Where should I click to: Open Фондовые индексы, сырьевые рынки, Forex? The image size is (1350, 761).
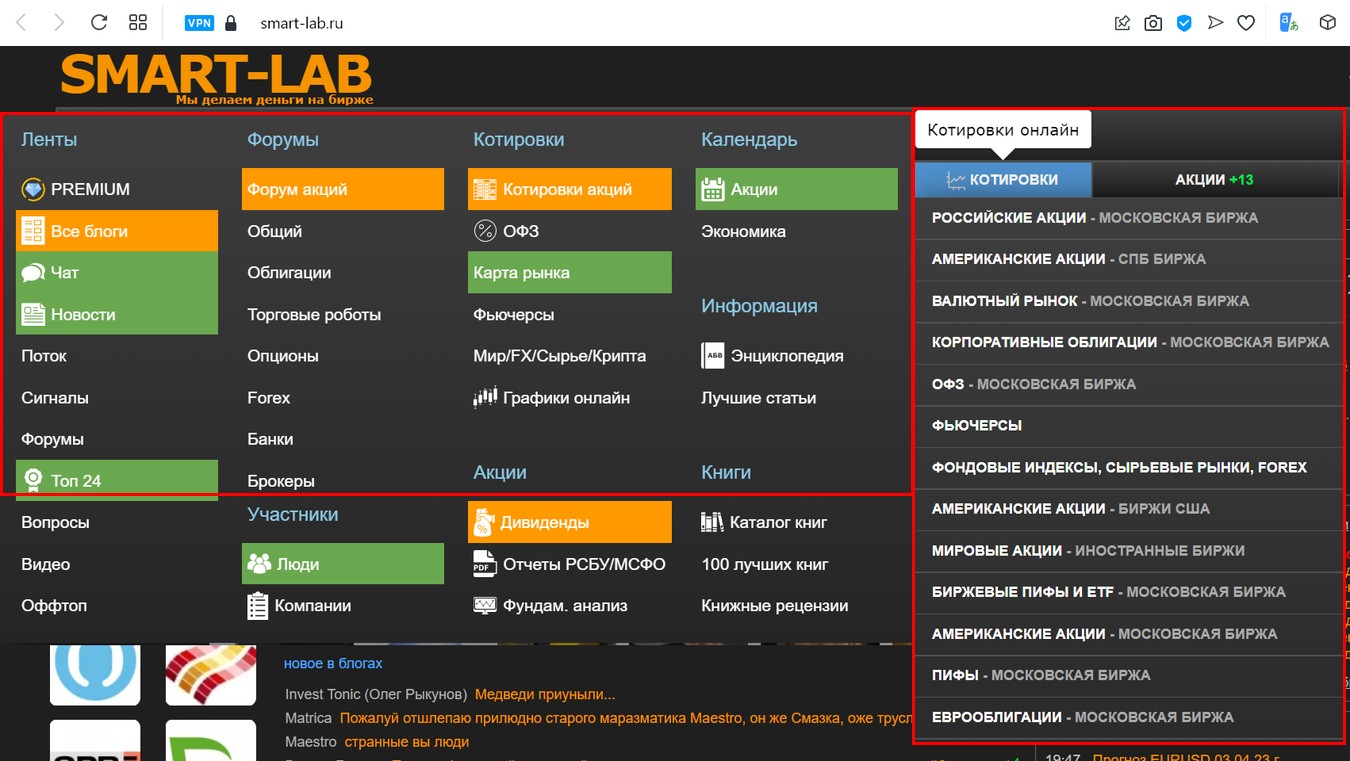[1128, 467]
